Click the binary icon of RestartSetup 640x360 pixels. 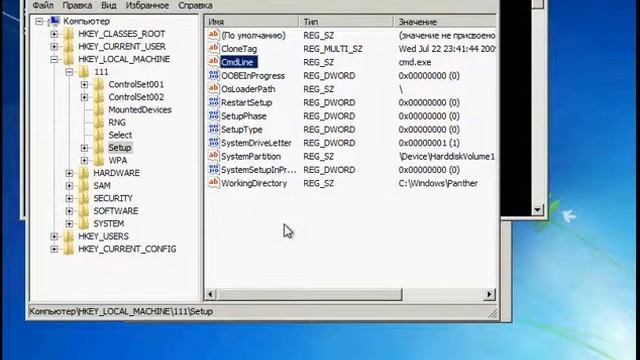(x=213, y=102)
